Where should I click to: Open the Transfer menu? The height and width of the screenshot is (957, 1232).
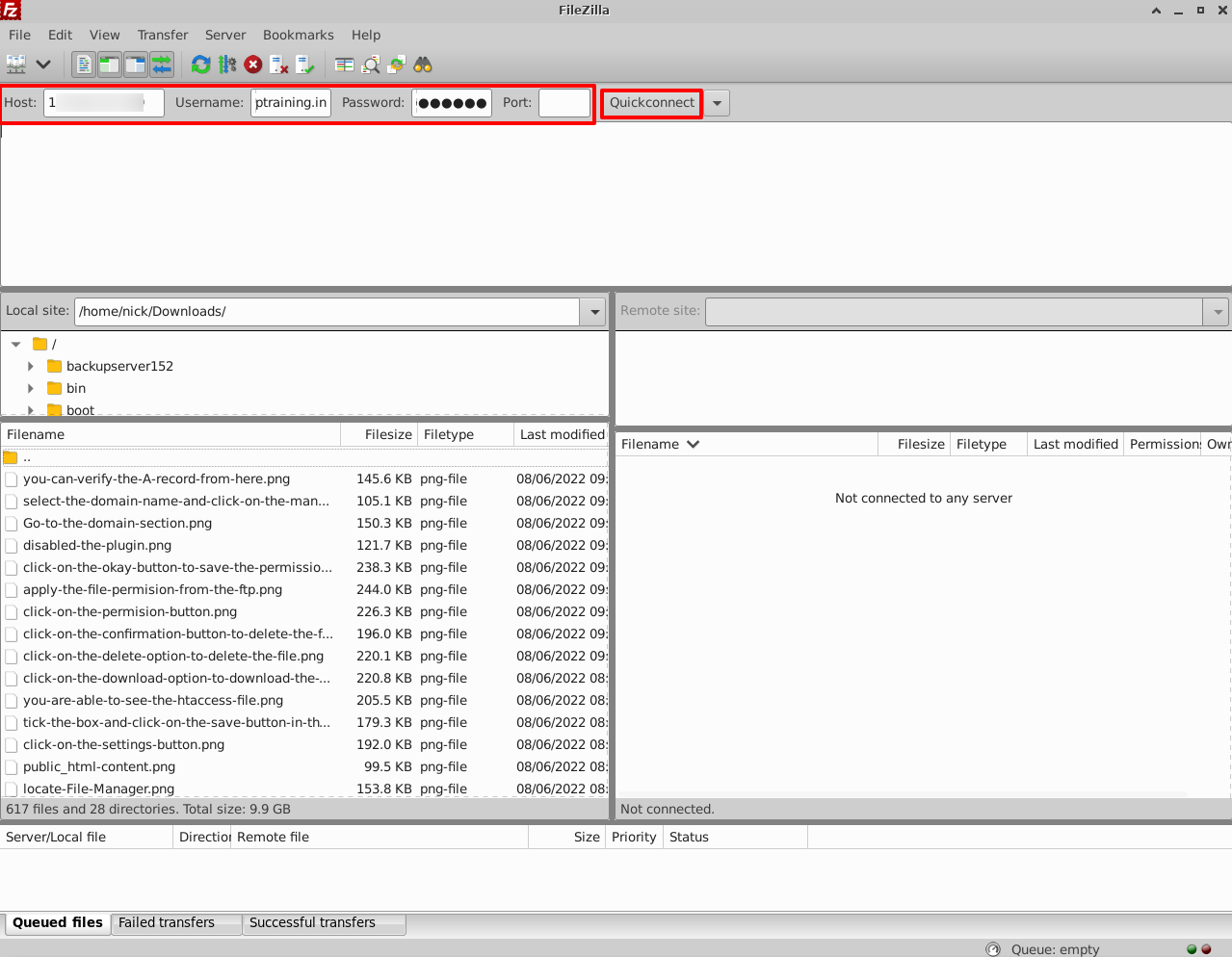[163, 35]
